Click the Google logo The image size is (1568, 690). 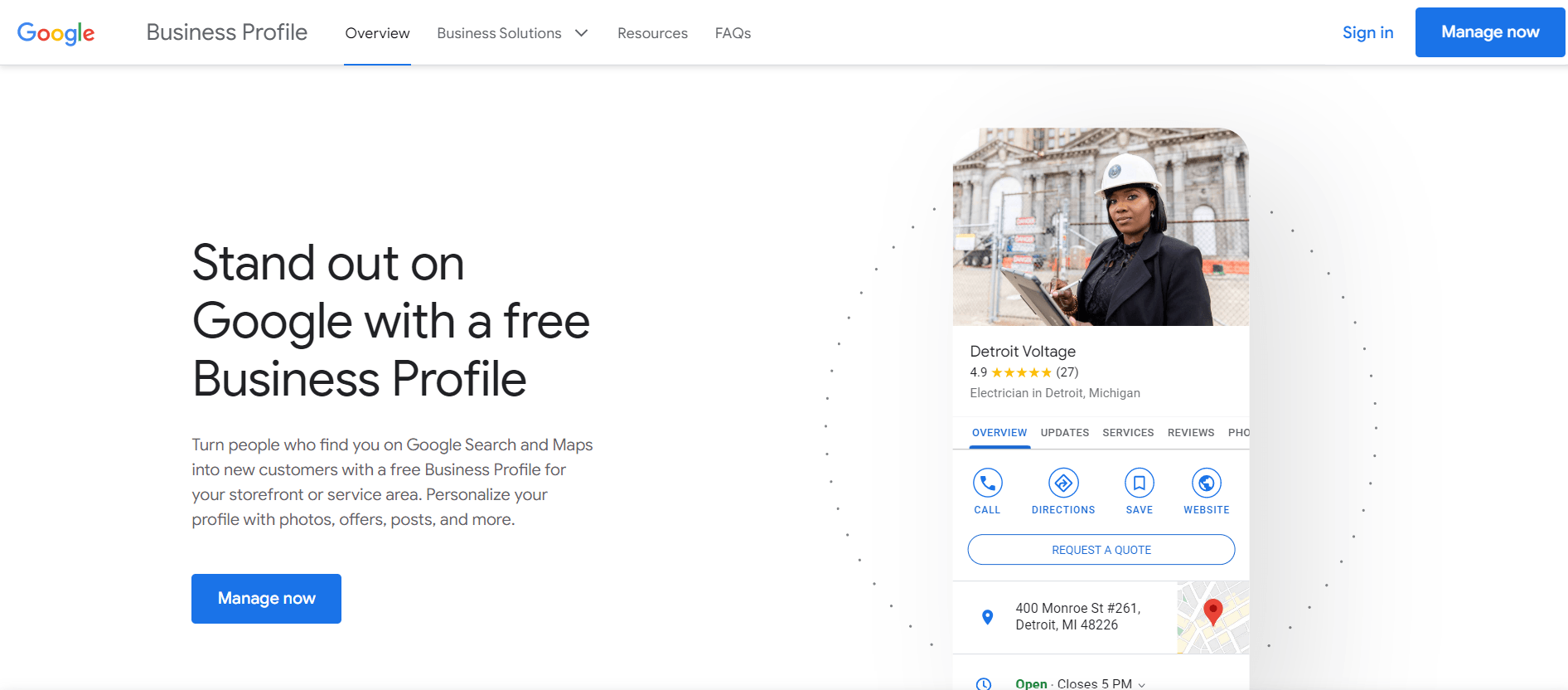click(56, 33)
